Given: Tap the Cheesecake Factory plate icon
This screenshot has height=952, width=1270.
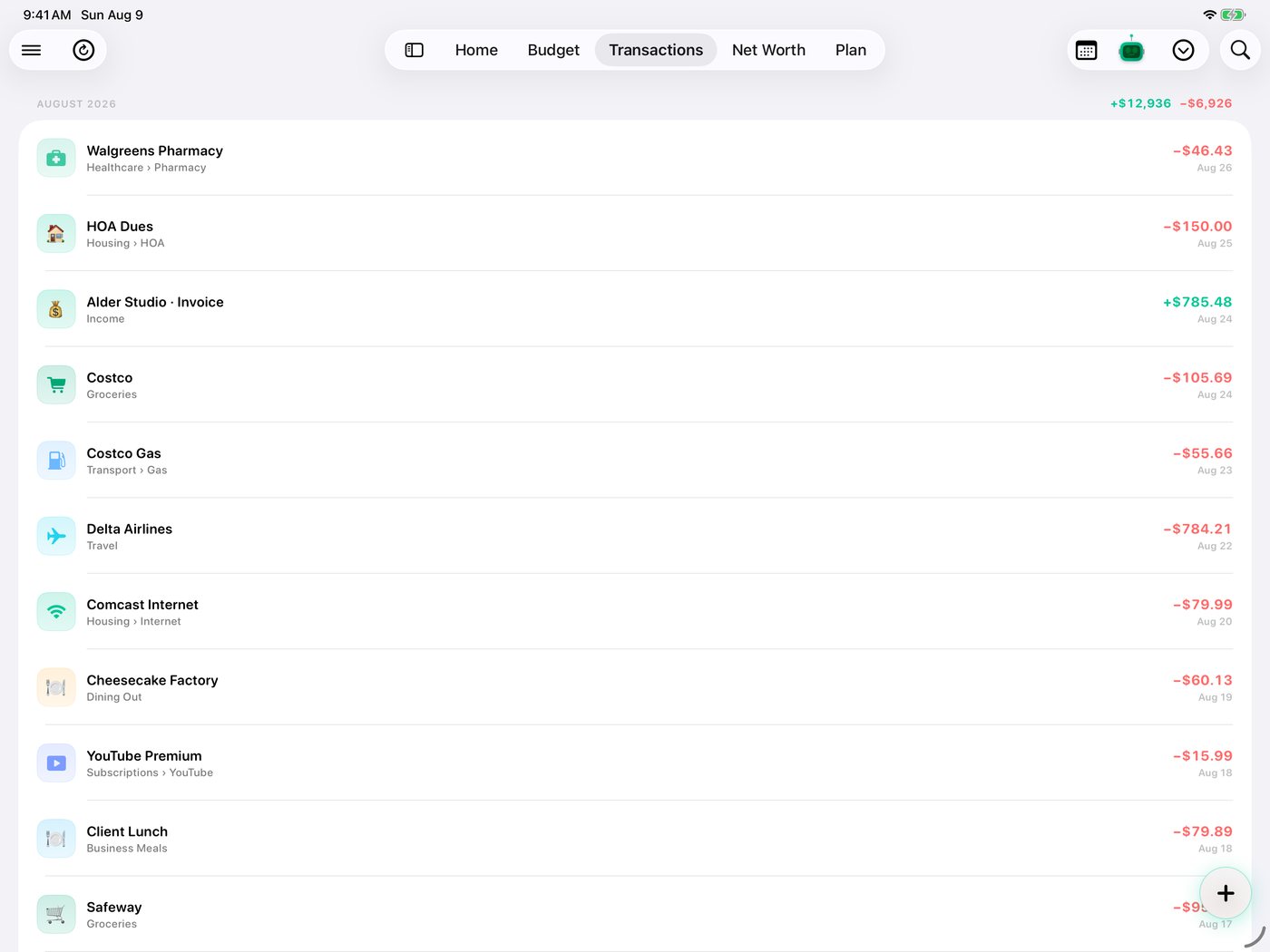Looking at the screenshot, I should pos(56,687).
